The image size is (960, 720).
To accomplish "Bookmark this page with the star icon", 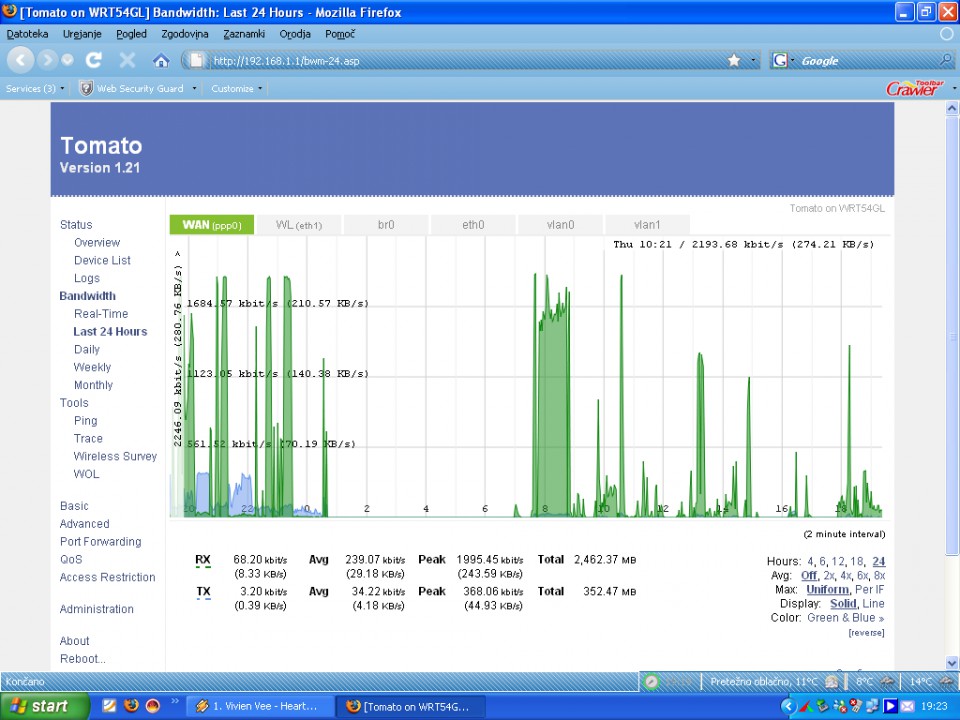I will [x=734, y=60].
